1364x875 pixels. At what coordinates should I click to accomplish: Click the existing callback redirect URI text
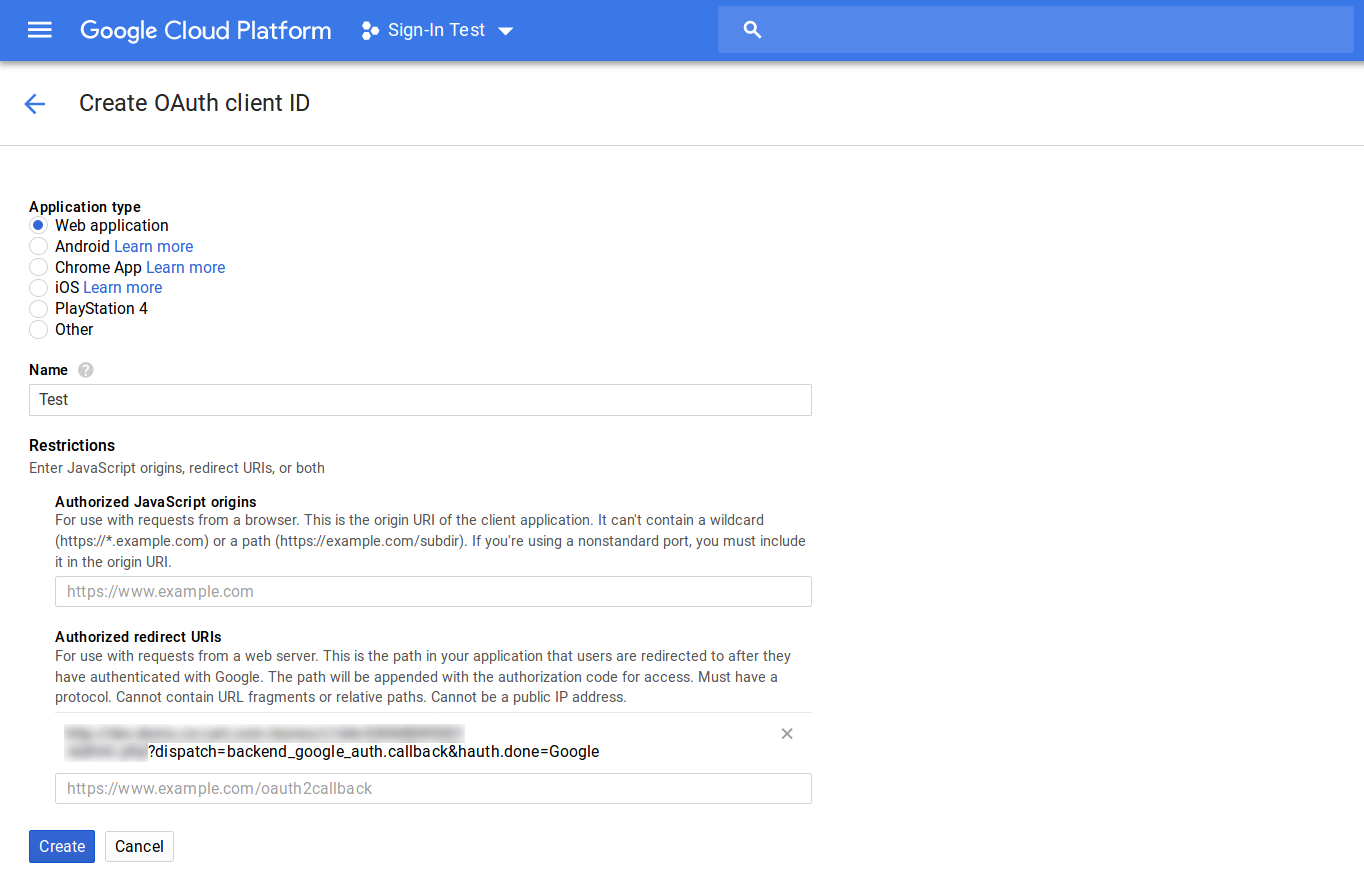(332, 742)
